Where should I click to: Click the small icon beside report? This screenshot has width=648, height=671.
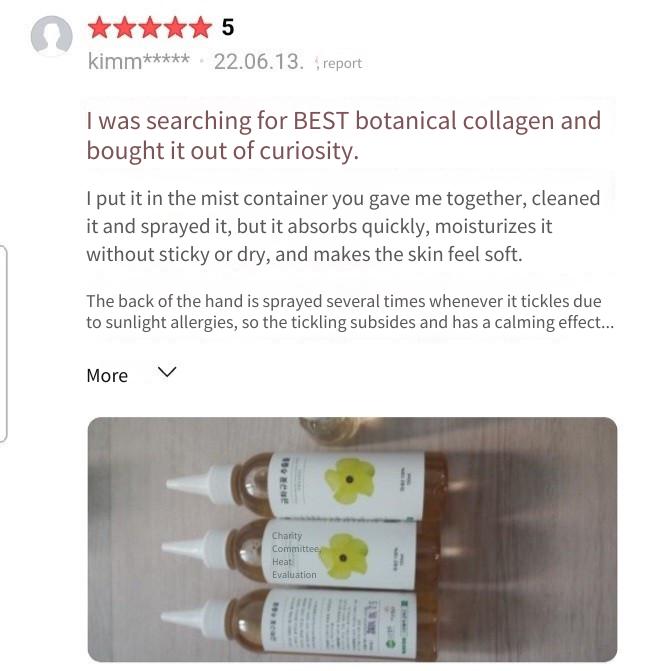(317, 64)
